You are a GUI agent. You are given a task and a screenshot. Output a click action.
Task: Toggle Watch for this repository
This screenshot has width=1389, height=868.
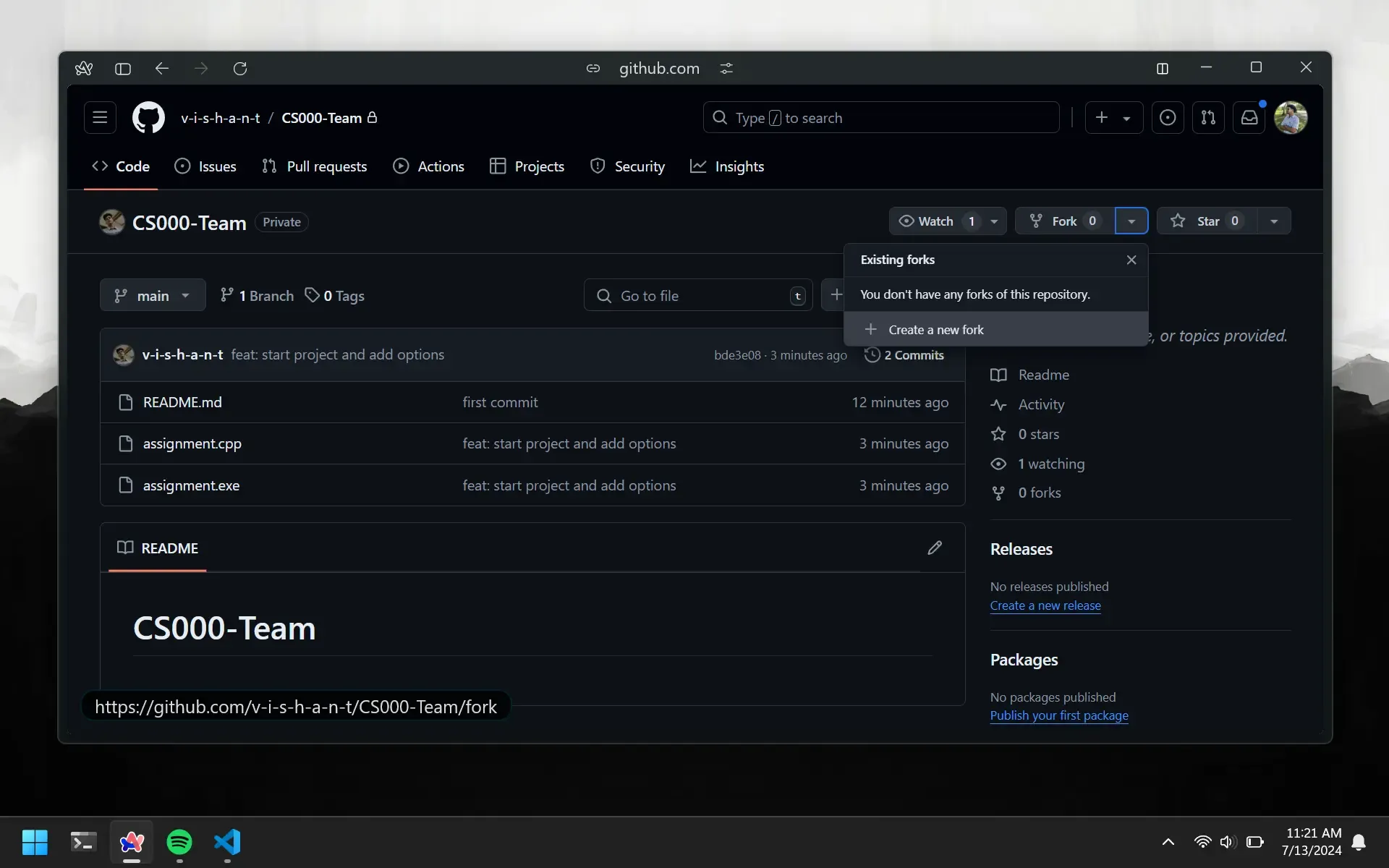937,221
